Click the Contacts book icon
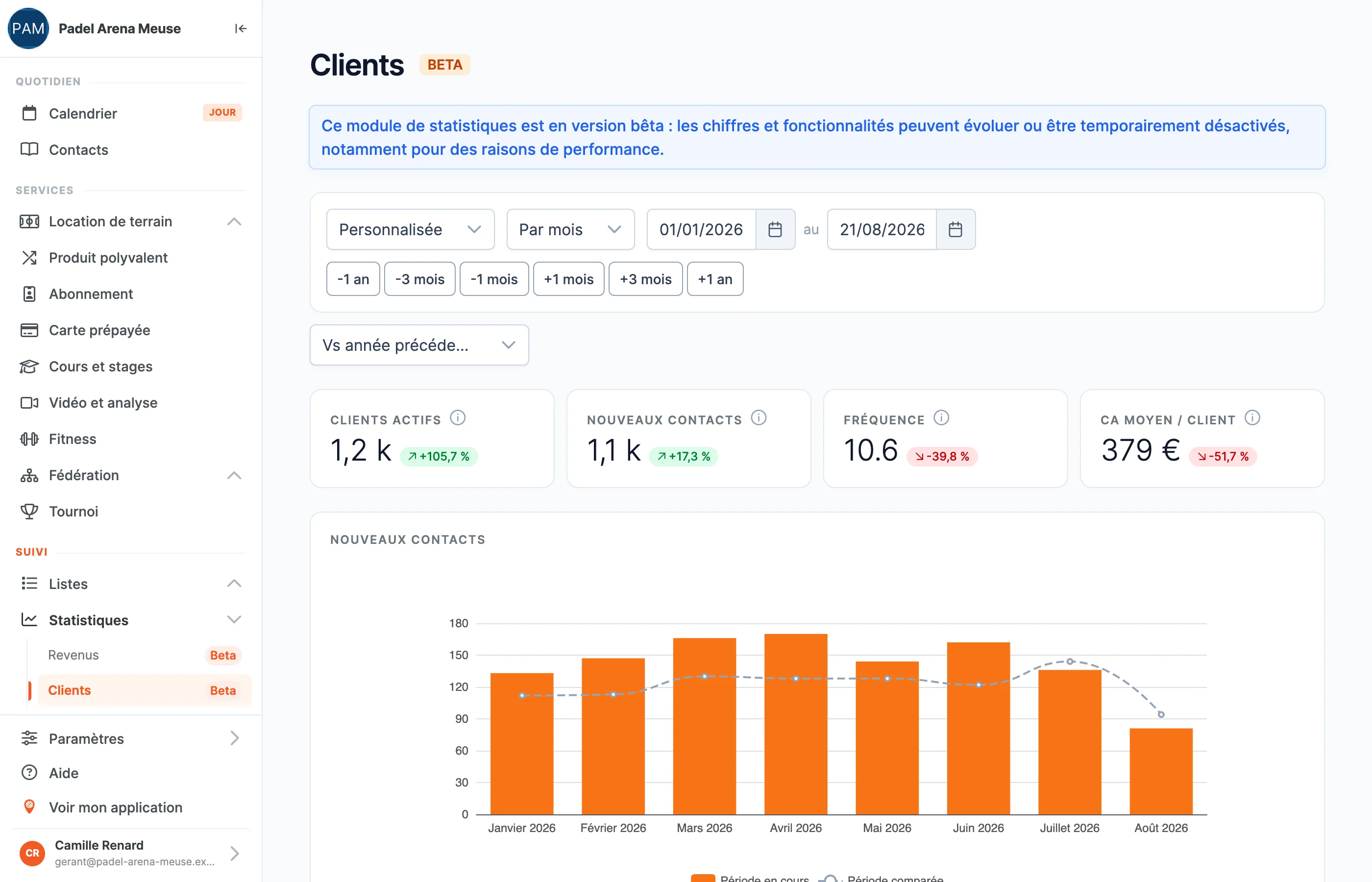The image size is (1372, 882). point(29,149)
